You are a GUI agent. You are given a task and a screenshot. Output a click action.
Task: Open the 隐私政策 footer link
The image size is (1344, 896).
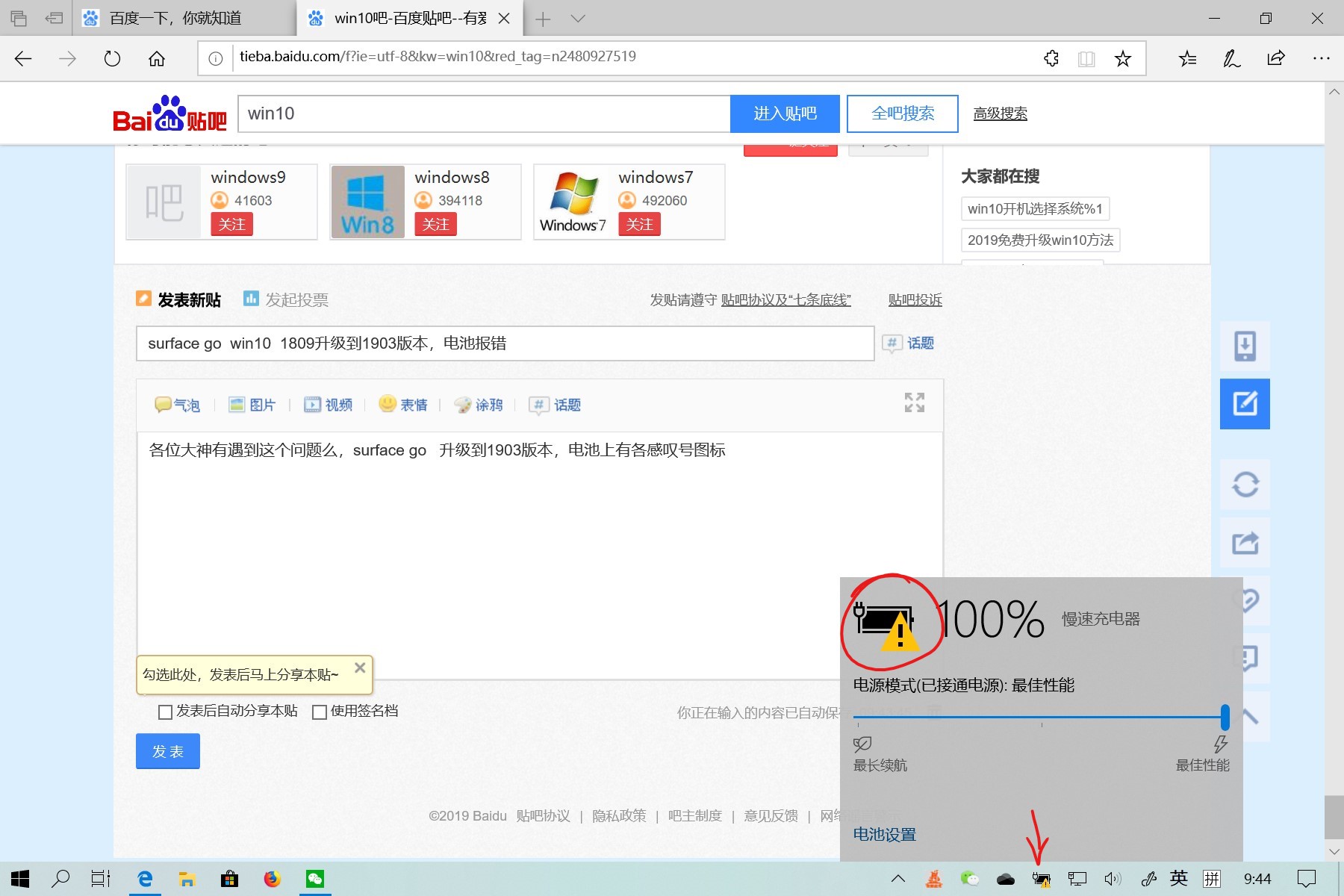click(619, 816)
